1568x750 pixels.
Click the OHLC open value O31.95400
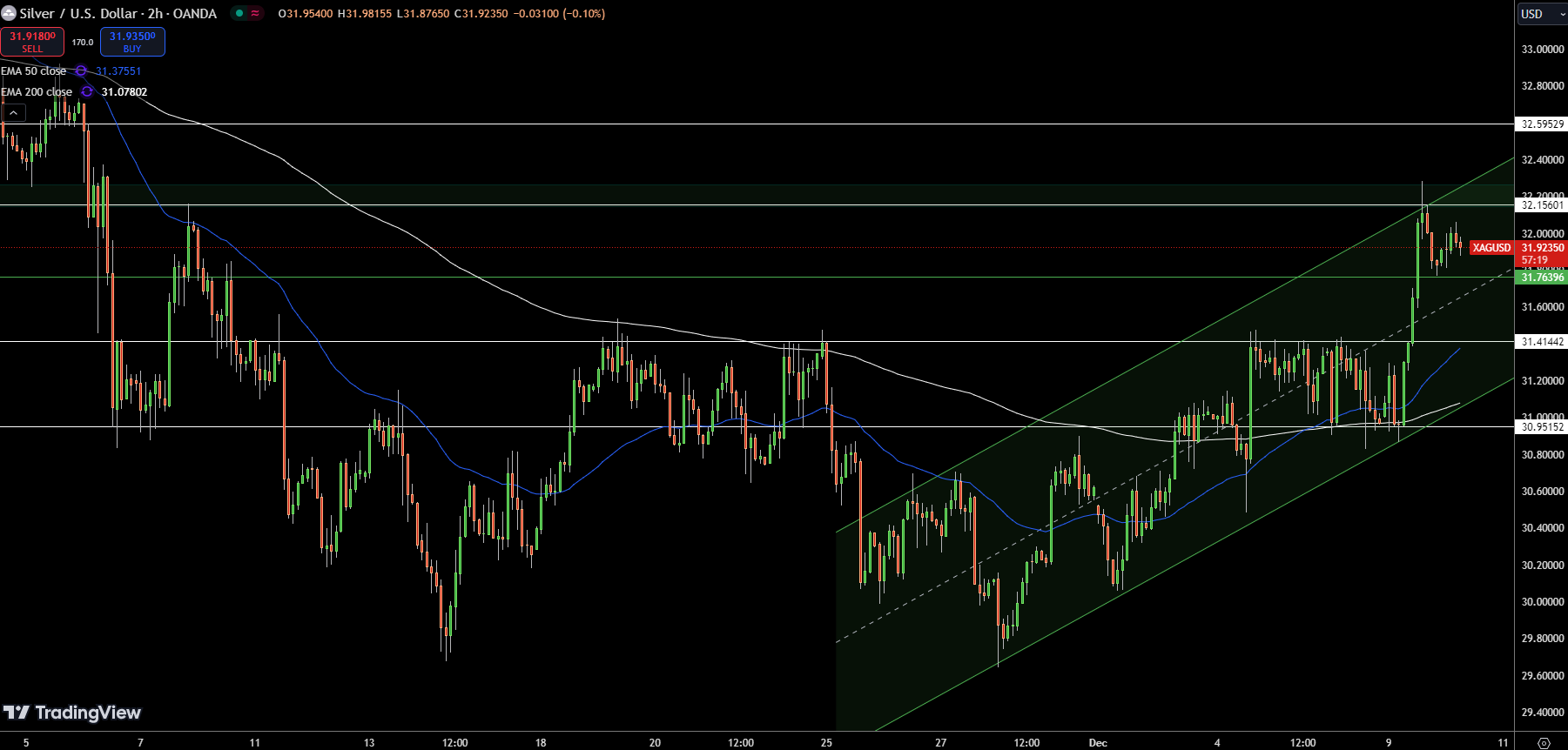click(x=305, y=14)
